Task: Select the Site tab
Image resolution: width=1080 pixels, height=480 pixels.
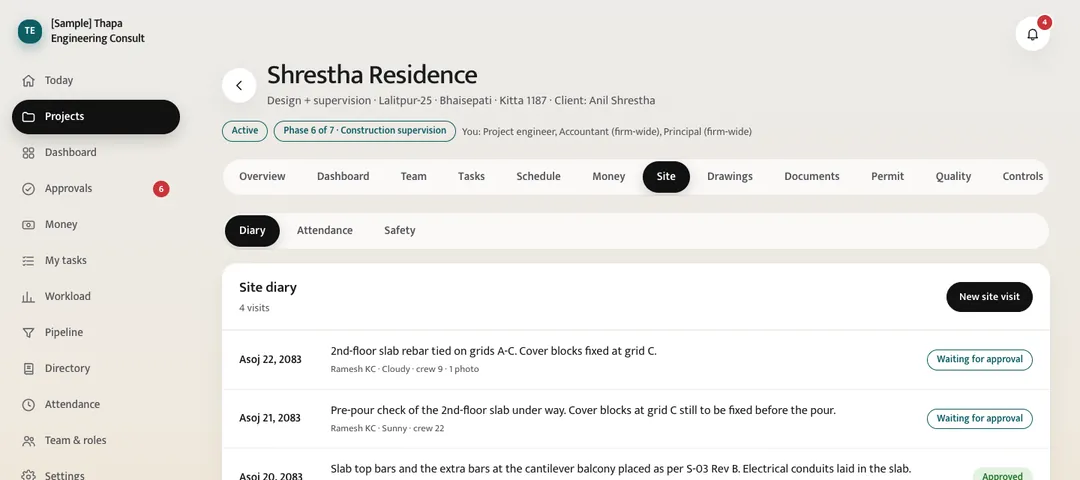Action: (666, 176)
